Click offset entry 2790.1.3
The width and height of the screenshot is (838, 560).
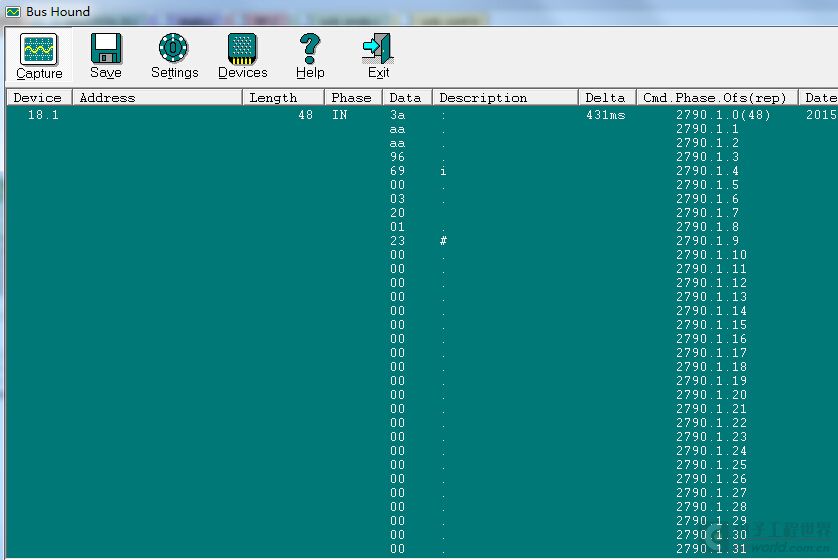708,157
